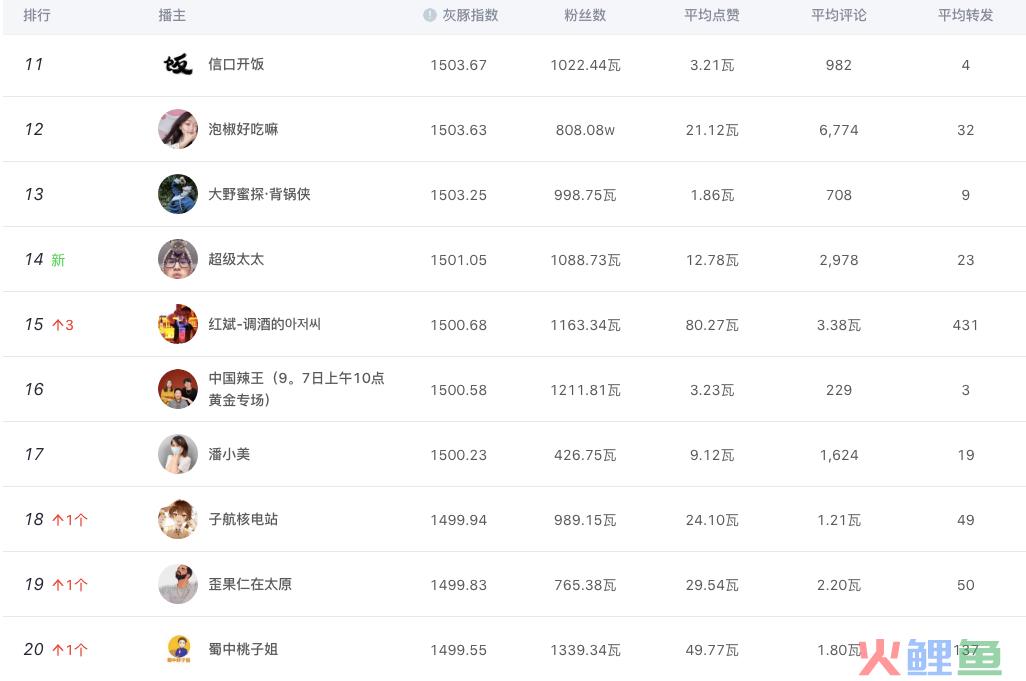Open 超级太太 avatar picture
Viewport: 1026px width, 681px height.
[x=178, y=259]
